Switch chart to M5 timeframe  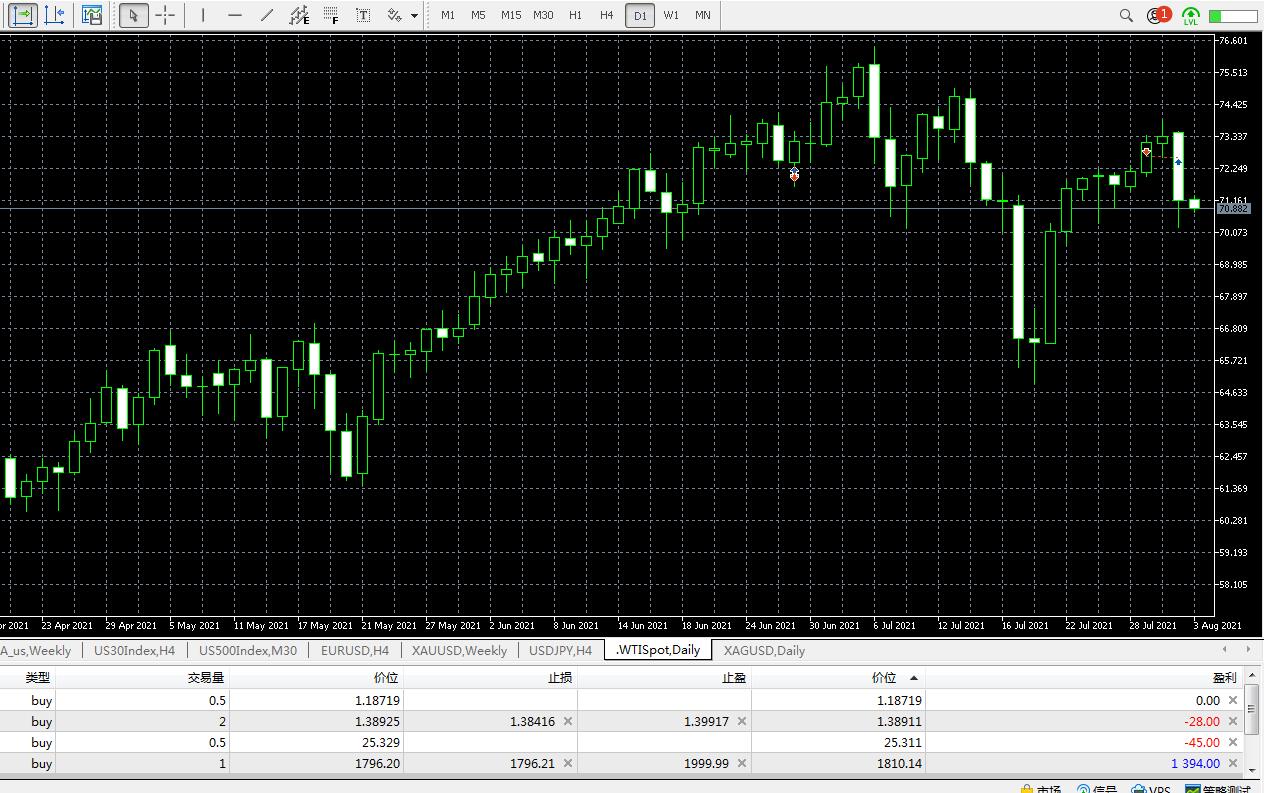[479, 15]
